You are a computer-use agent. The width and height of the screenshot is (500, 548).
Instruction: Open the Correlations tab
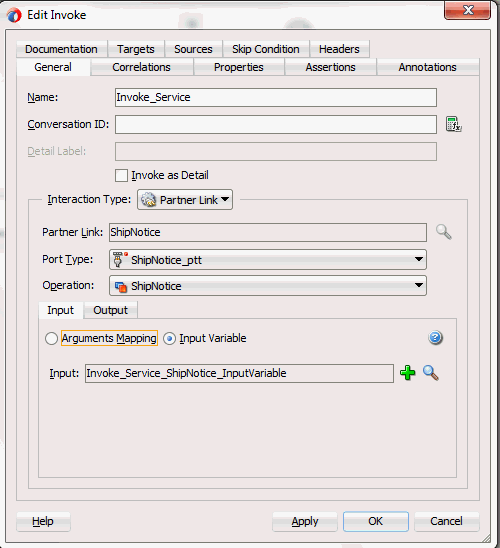[x=142, y=67]
